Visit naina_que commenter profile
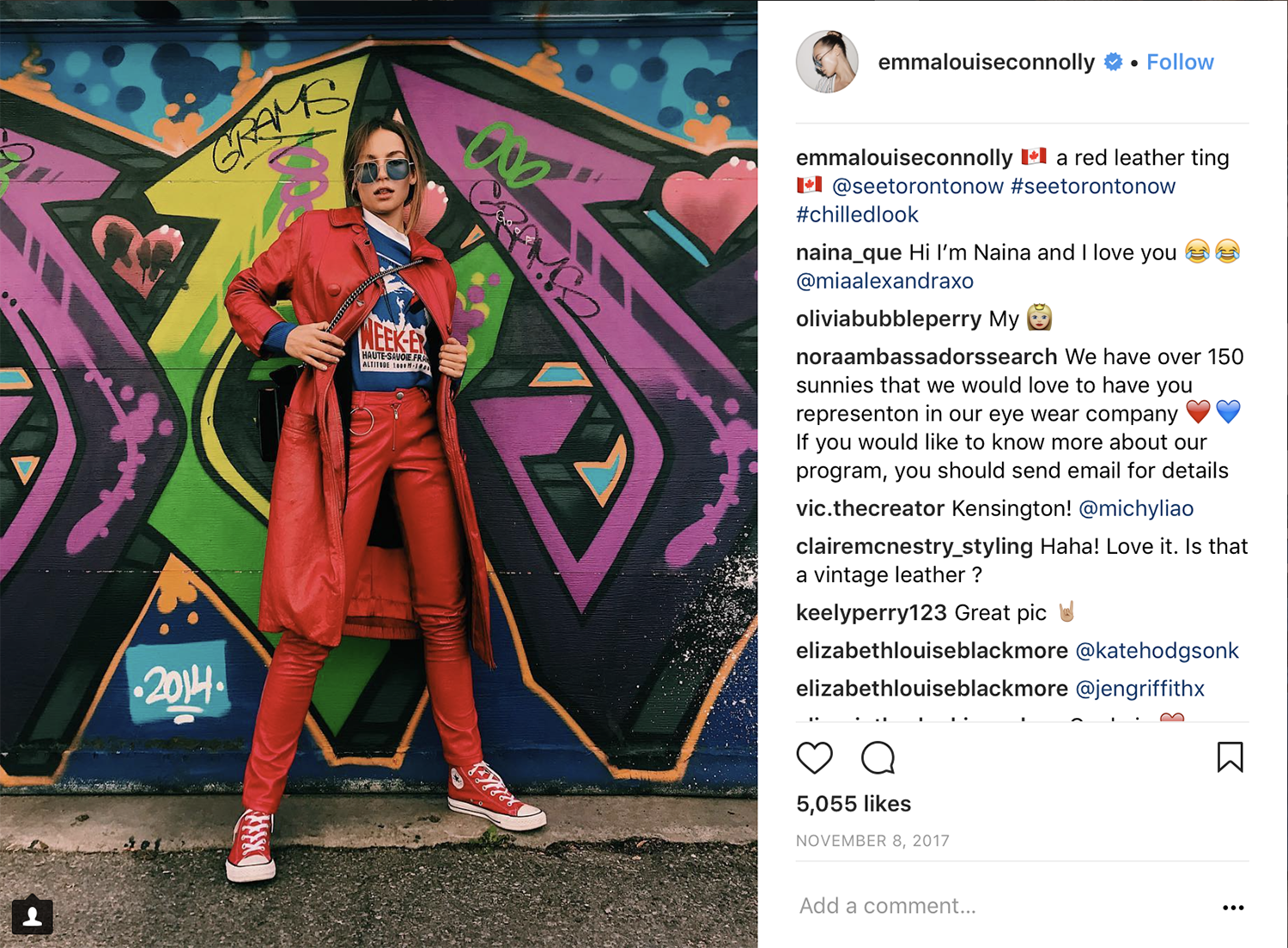The width and height of the screenshot is (1288, 948). (848, 252)
